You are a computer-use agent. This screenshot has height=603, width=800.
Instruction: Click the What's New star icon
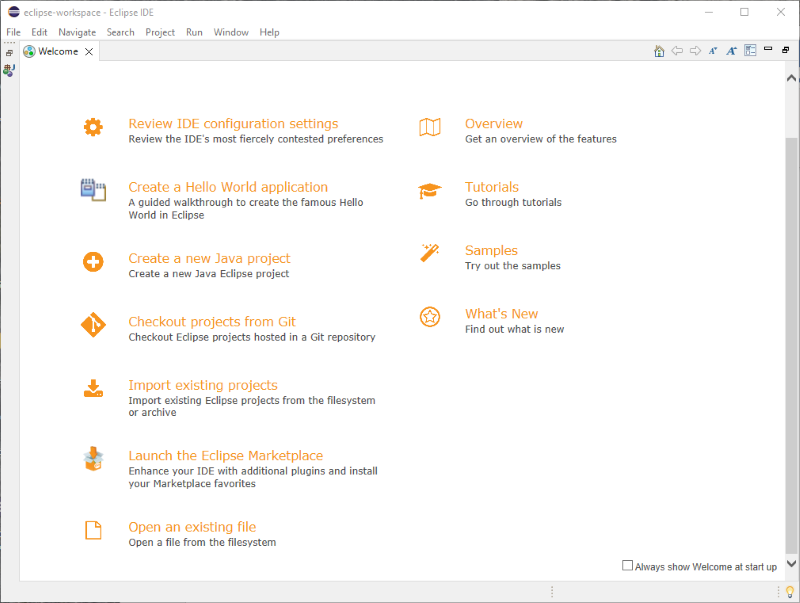pos(430,317)
